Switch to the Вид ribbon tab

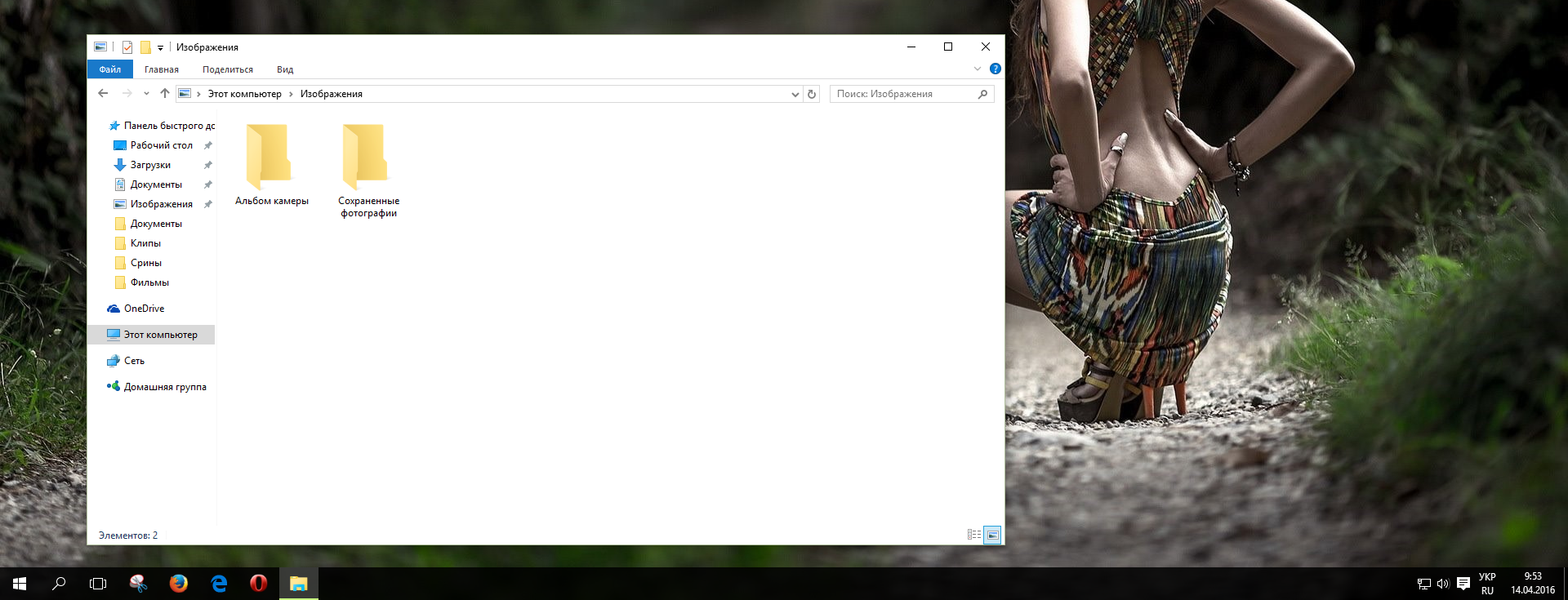click(284, 69)
